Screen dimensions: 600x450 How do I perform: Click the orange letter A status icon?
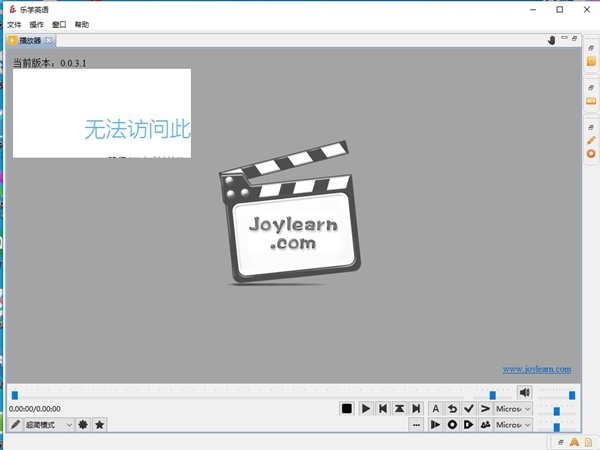coord(574,442)
